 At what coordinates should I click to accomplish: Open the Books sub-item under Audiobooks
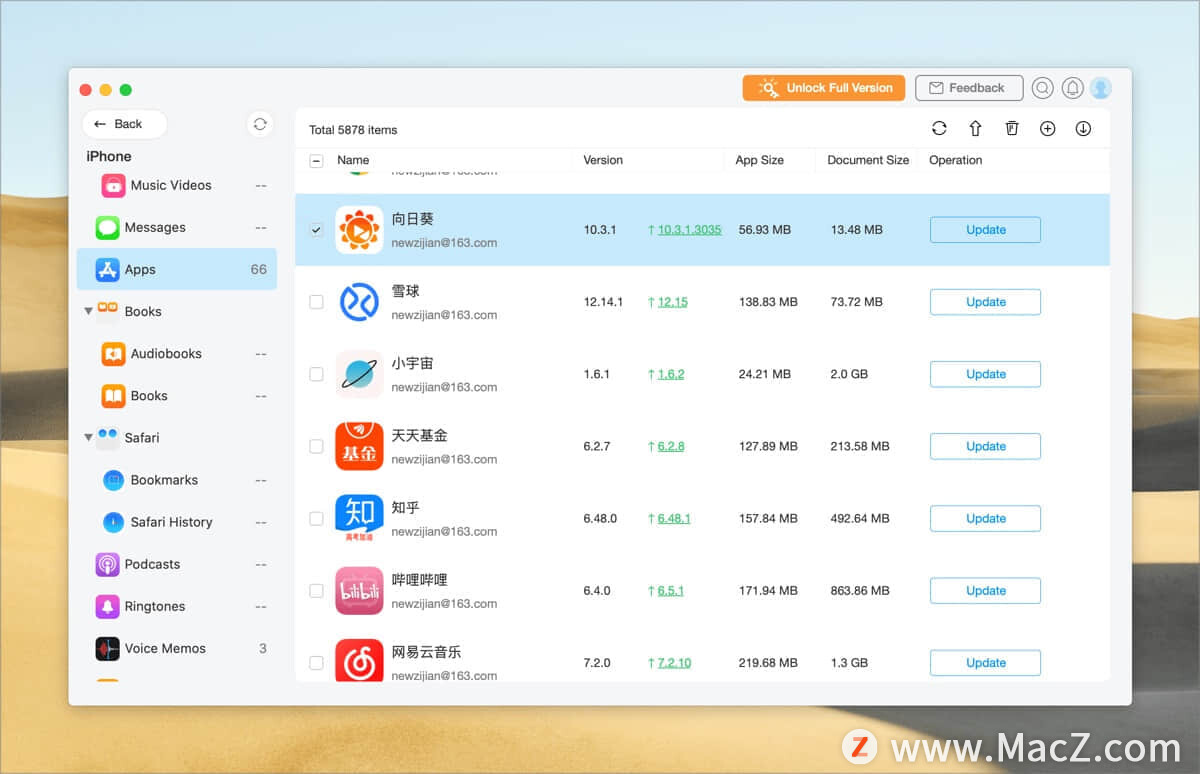click(x=177, y=396)
